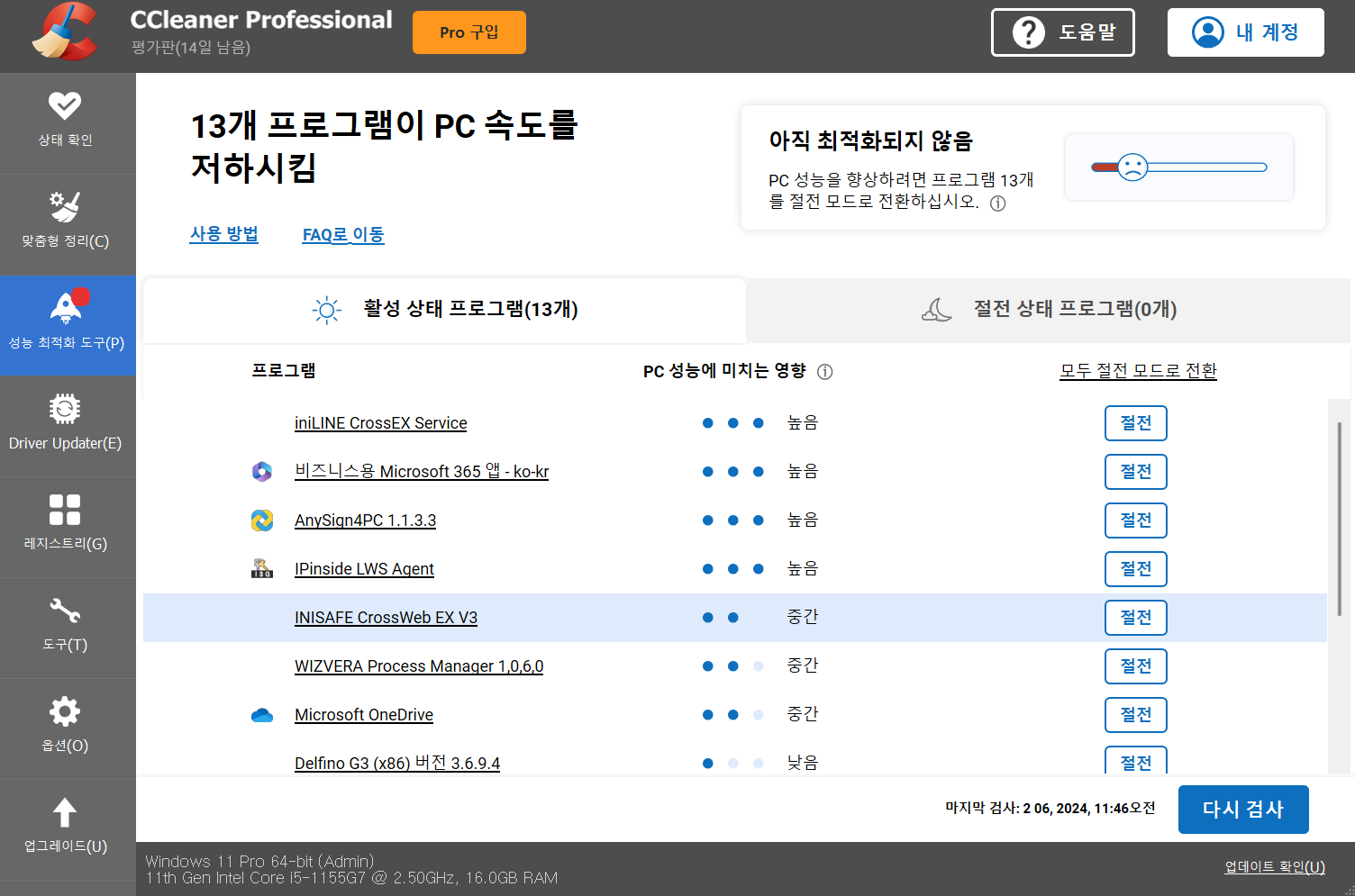
Task: Click 아직 최적화되지 않음 status heading
Action: (870, 141)
